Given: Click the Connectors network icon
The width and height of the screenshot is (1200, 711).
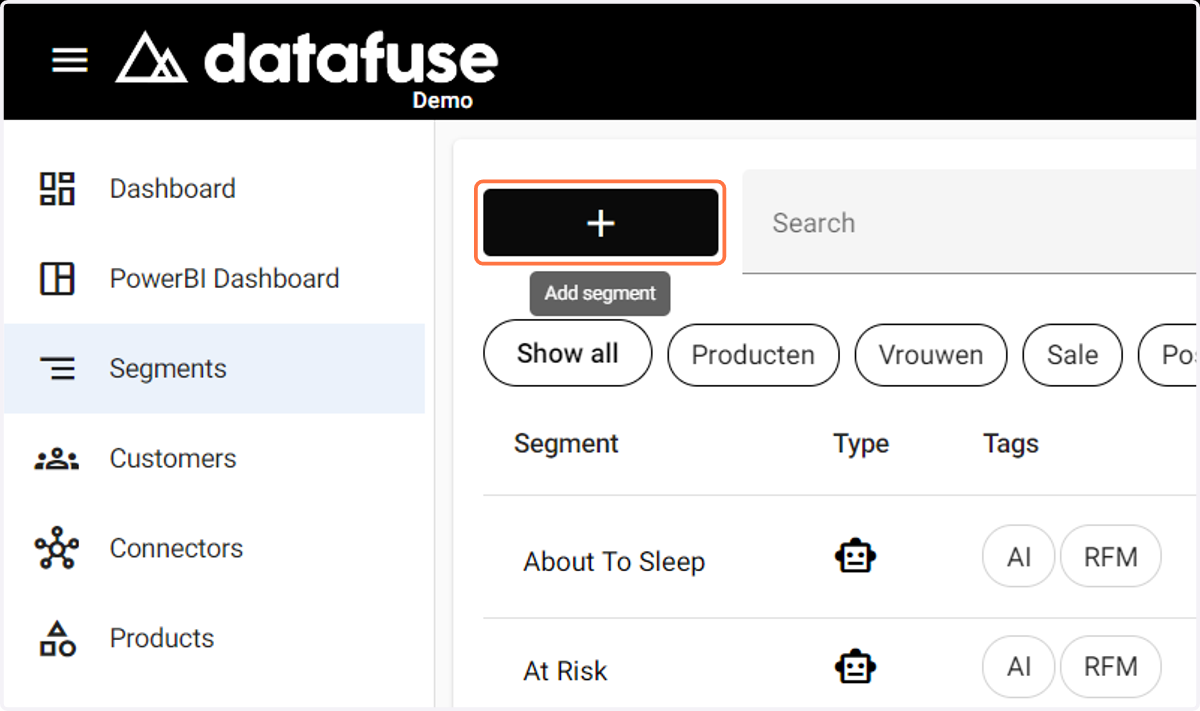Looking at the screenshot, I should pyautogui.click(x=57, y=548).
